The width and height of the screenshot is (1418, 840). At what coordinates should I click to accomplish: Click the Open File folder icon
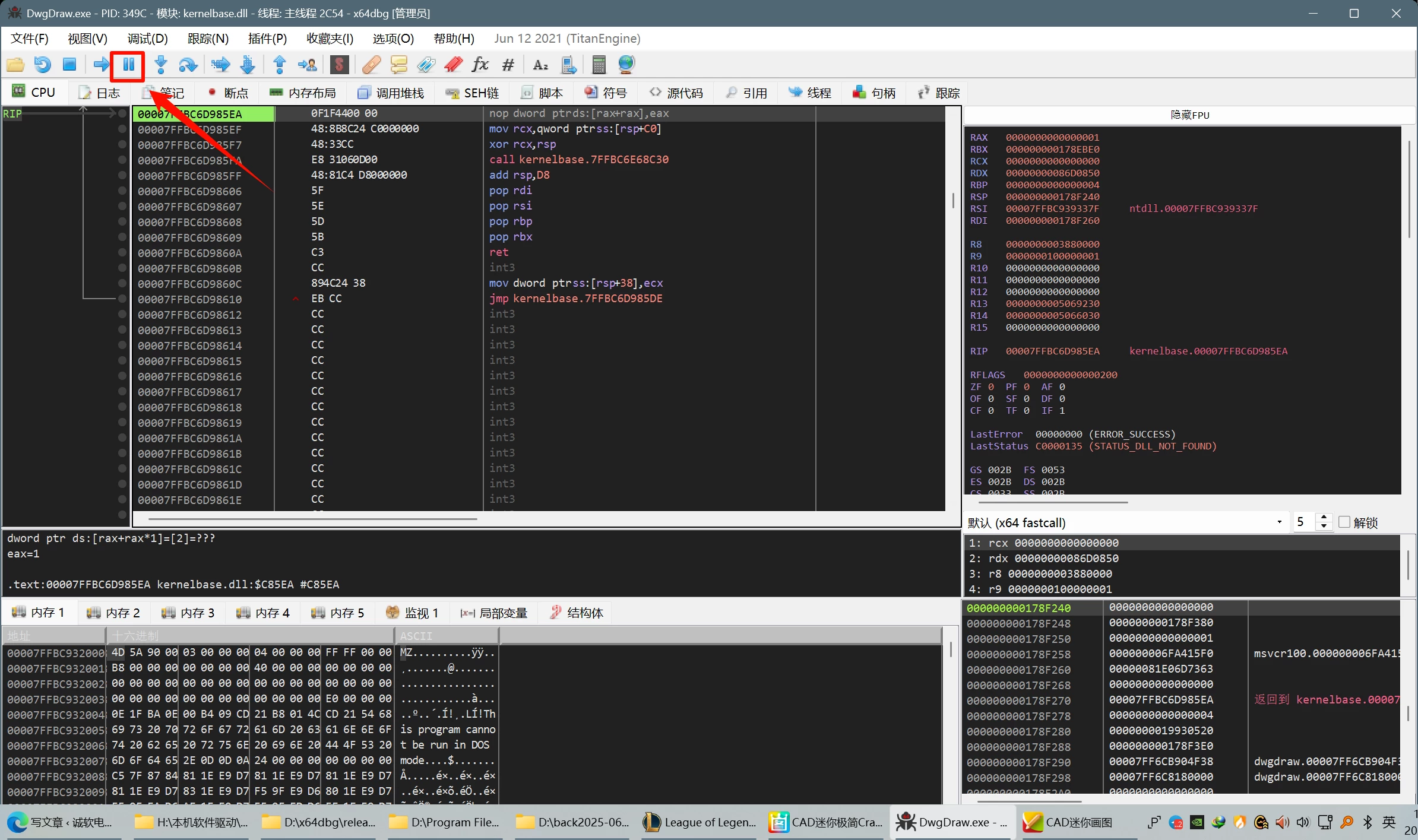(x=15, y=65)
